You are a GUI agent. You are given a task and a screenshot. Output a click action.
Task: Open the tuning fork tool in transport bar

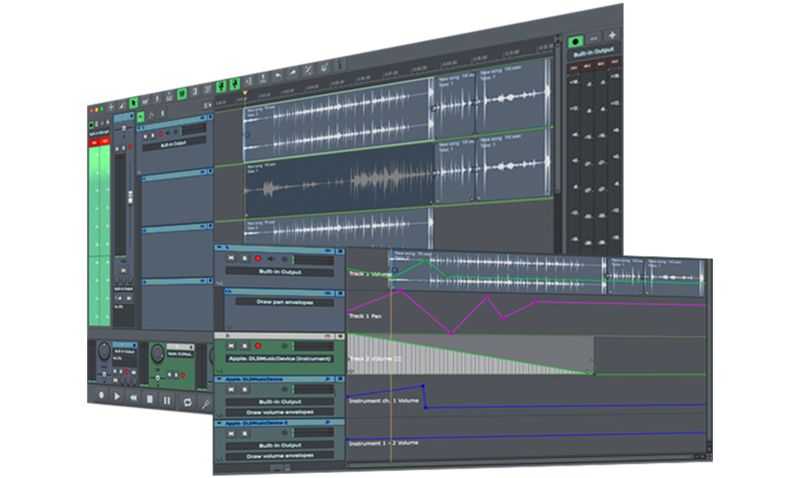(206, 404)
